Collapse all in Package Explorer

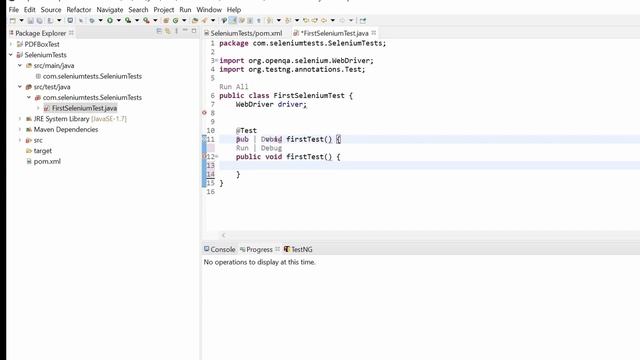click(x=159, y=31)
